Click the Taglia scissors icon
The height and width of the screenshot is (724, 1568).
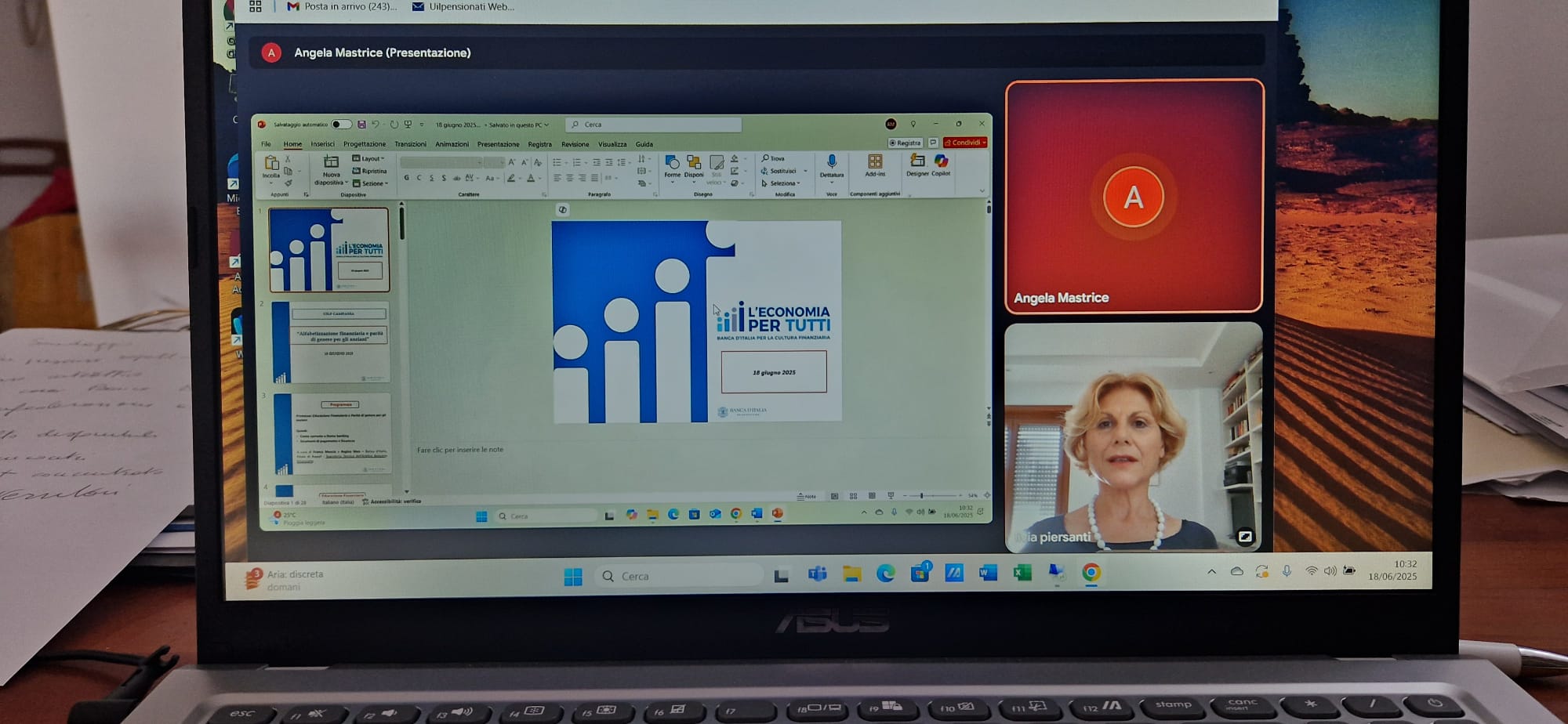[x=288, y=158]
